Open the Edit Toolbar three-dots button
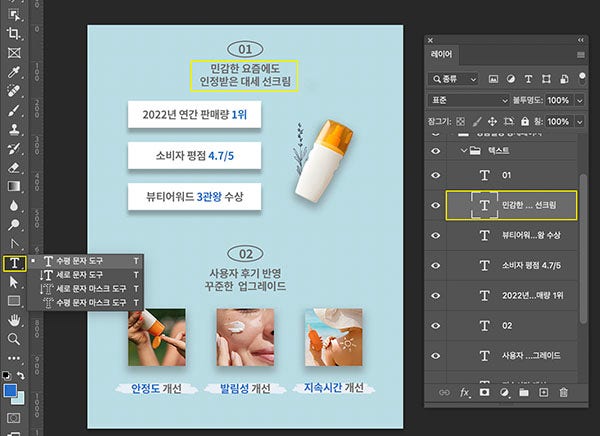 click(14, 358)
